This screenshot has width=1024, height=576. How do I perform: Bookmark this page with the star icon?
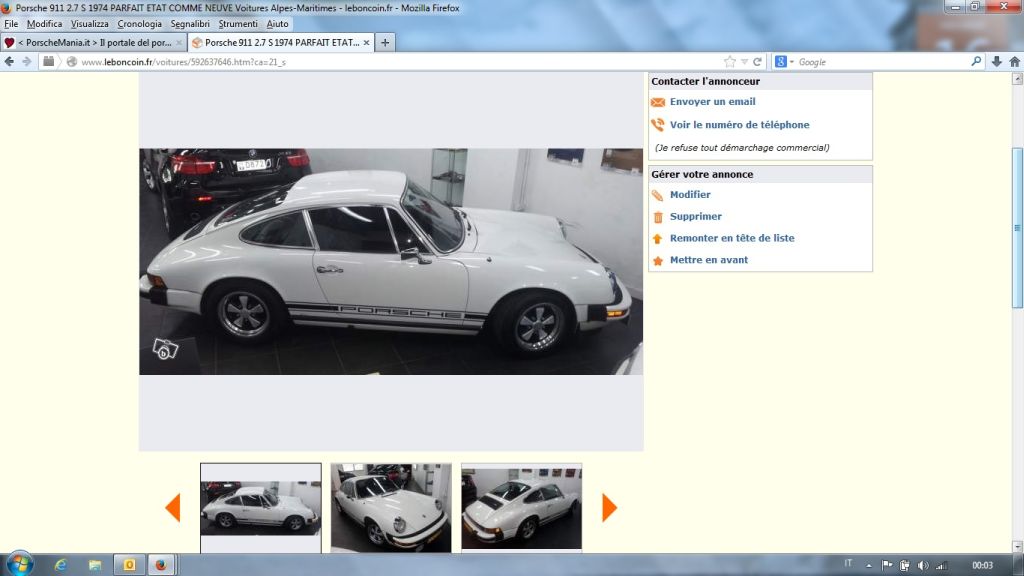(x=729, y=61)
